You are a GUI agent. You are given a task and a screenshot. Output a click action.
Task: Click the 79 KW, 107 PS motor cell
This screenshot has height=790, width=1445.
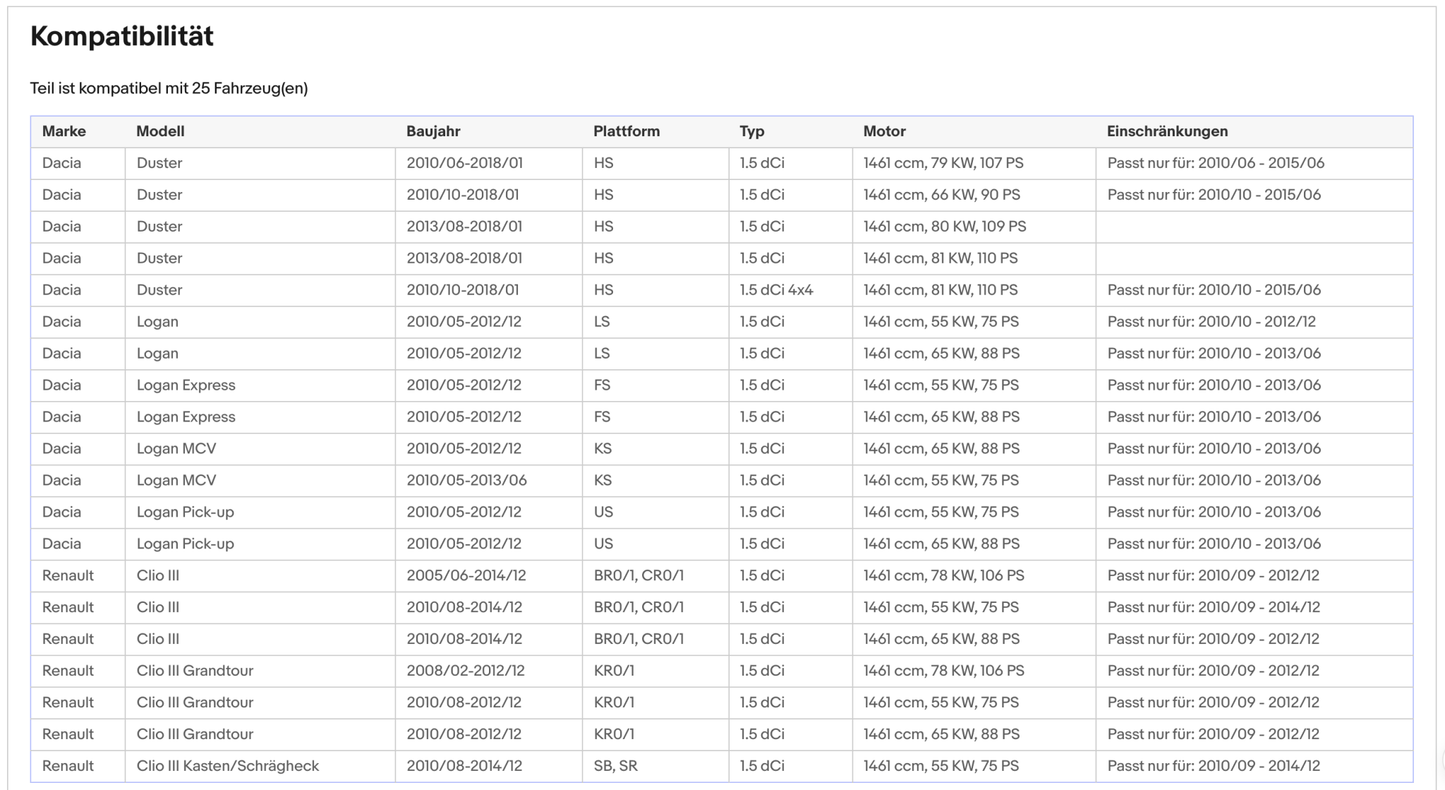pyautogui.click(x=974, y=163)
